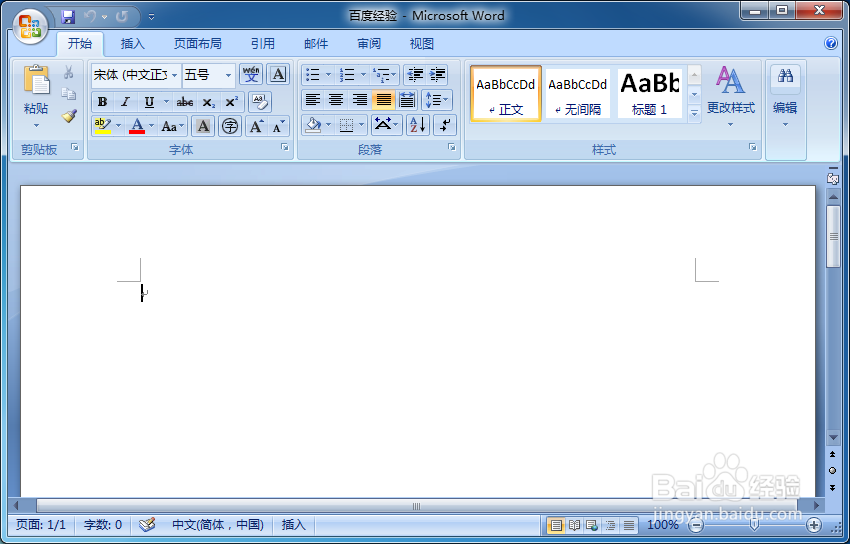Apply the 无间隔 style
This screenshot has width=850, height=544.
[x=578, y=94]
